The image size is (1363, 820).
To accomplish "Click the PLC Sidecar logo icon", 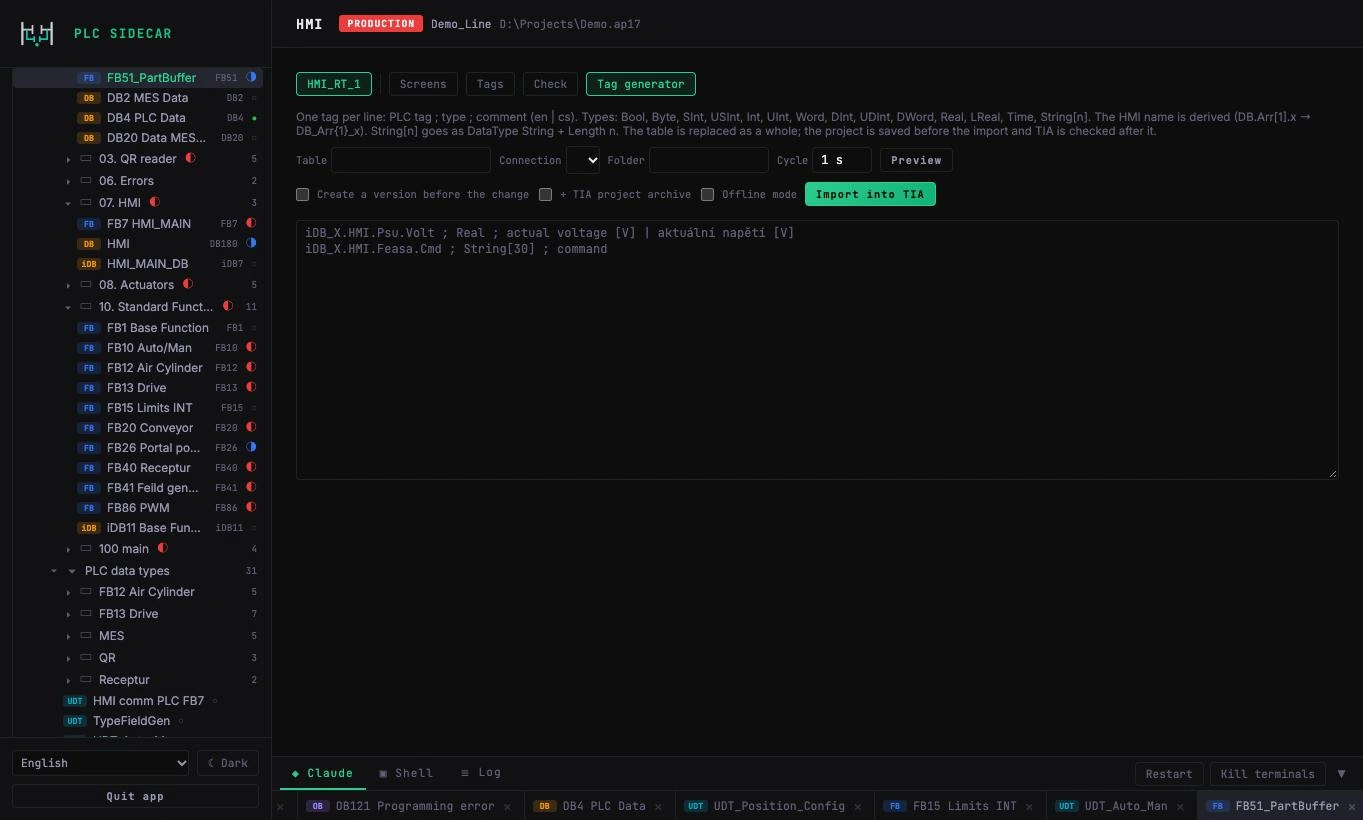I will coord(37,33).
